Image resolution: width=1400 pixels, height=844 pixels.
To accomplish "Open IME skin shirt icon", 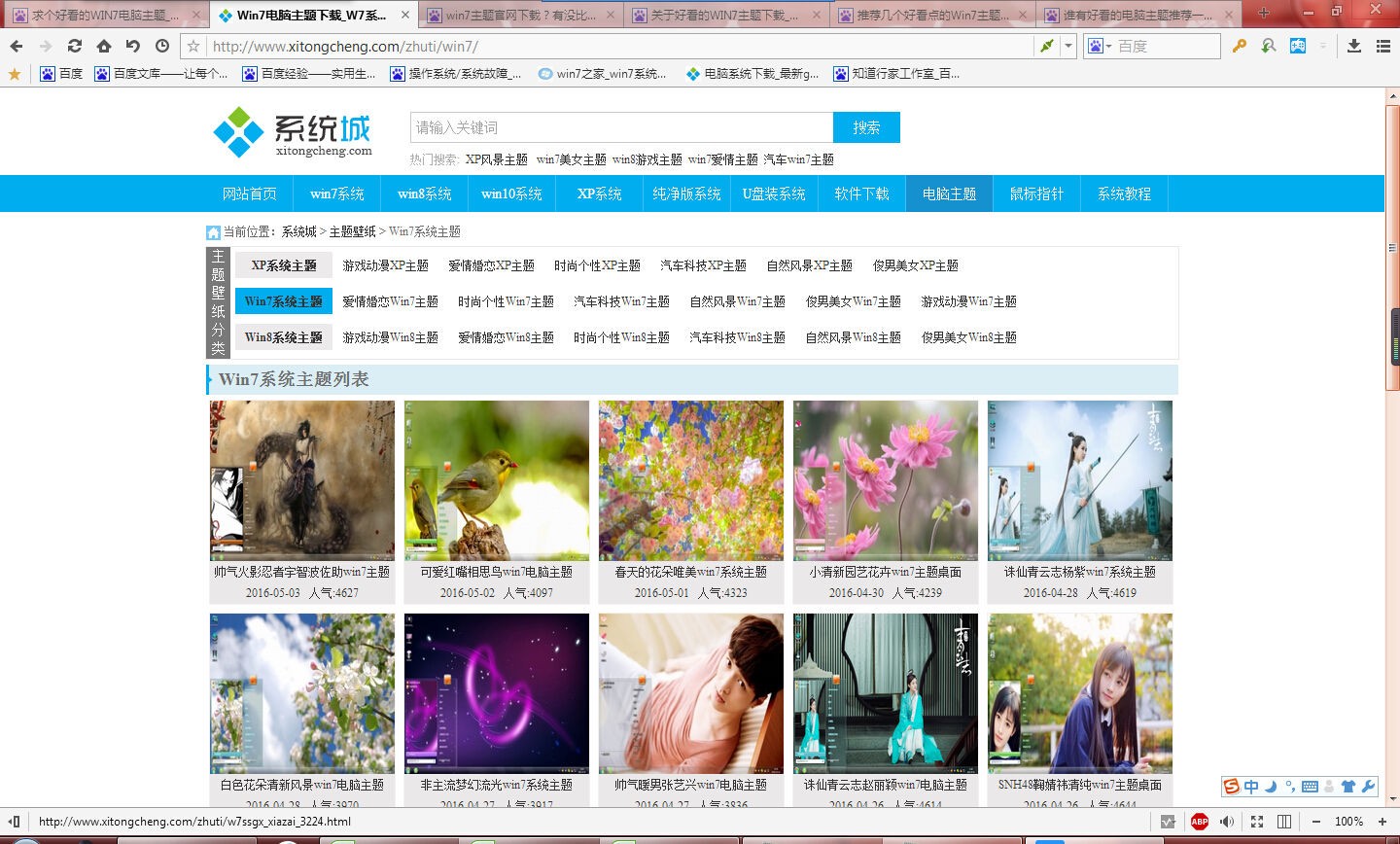I will click(x=1347, y=787).
